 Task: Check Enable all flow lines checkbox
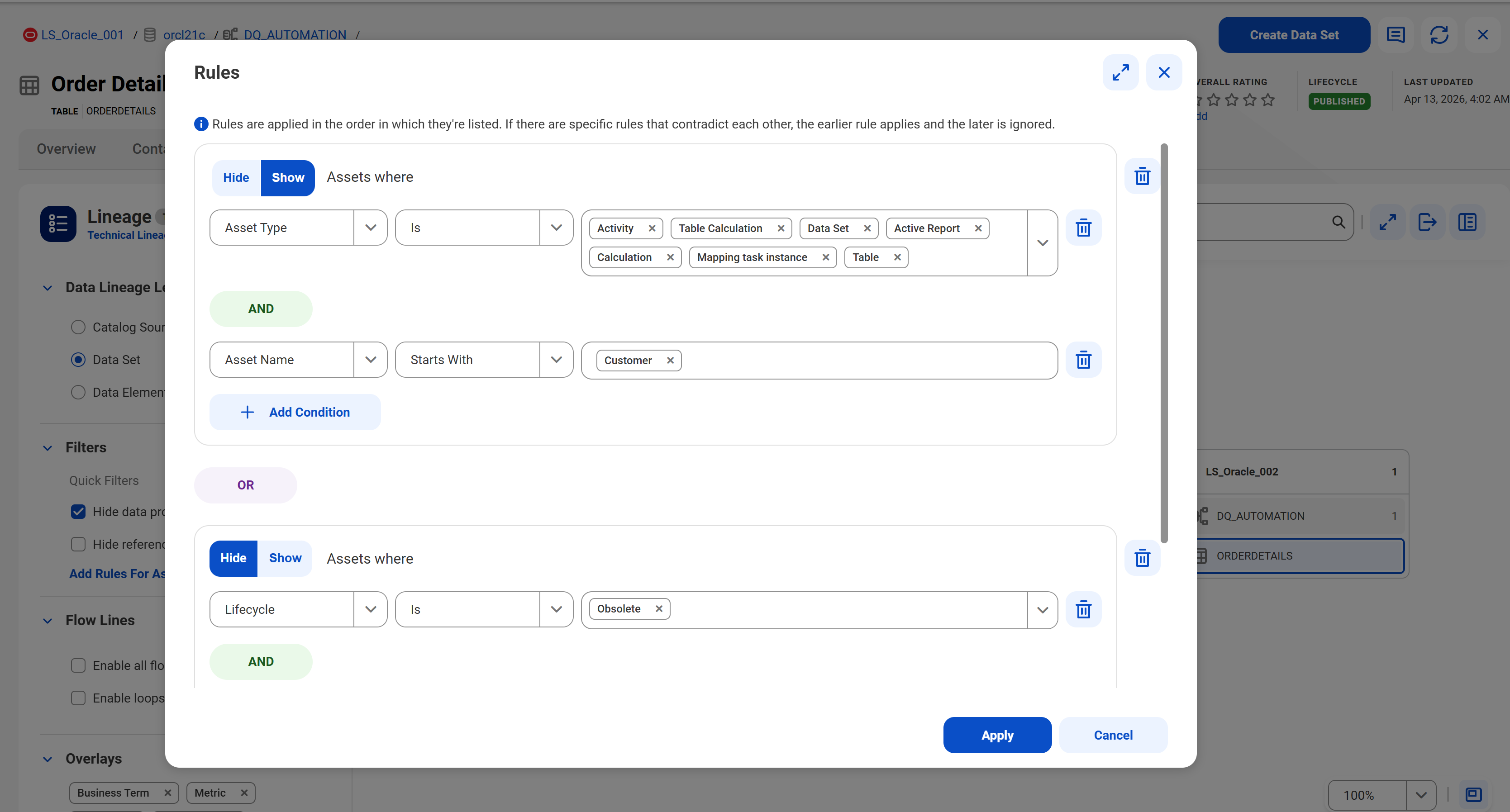click(78, 665)
